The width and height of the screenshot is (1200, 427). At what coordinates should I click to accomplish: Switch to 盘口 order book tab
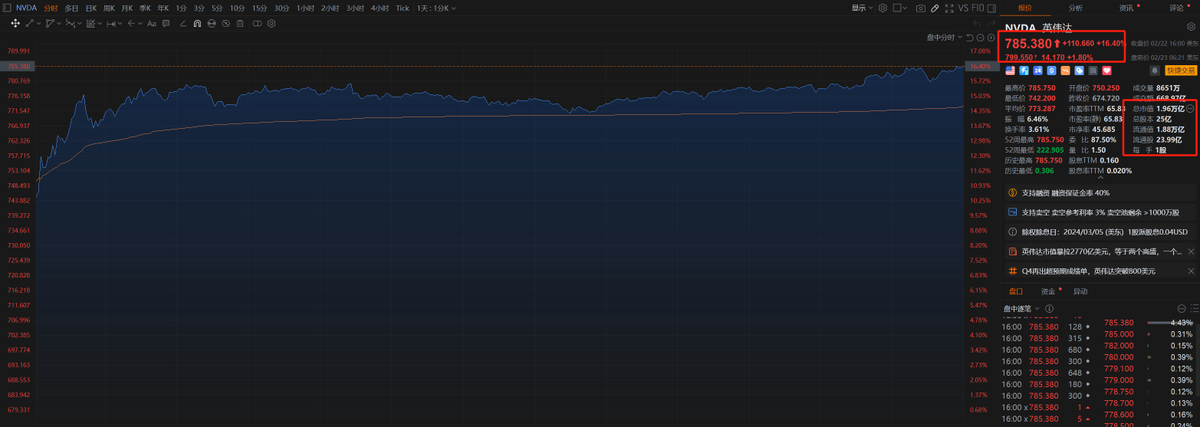(1016, 291)
